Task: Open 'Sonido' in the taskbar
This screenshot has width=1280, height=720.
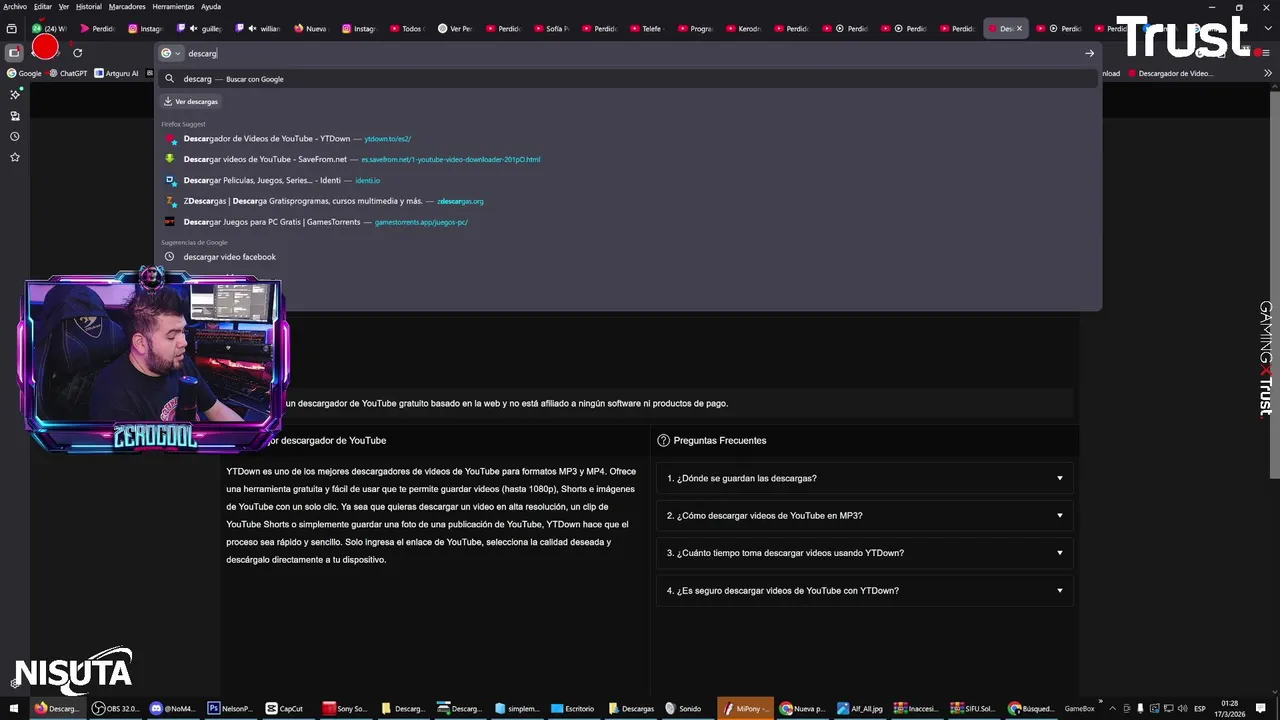Action: pos(687,708)
